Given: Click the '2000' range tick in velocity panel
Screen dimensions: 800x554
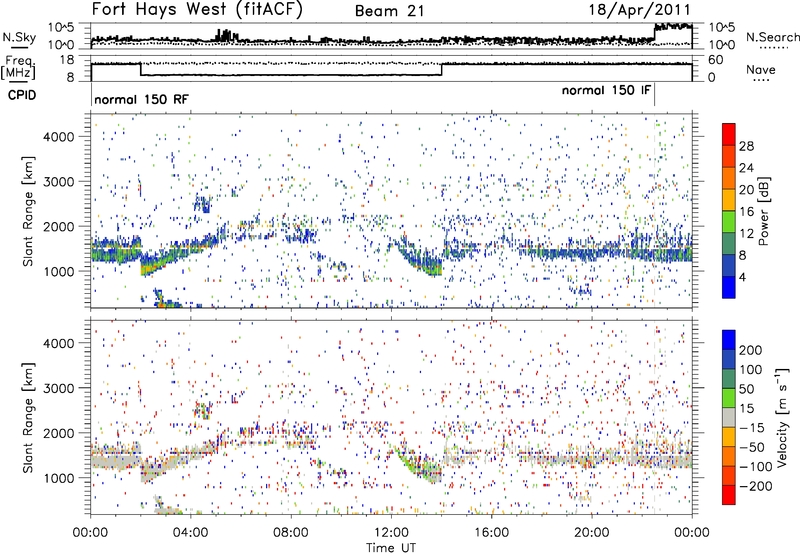Looking at the screenshot, I should pyautogui.click(x=59, y=433).
